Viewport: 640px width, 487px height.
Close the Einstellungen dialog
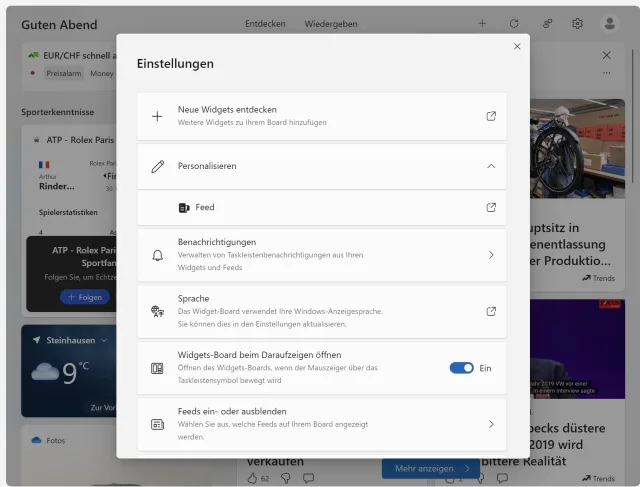pos(517,46)
